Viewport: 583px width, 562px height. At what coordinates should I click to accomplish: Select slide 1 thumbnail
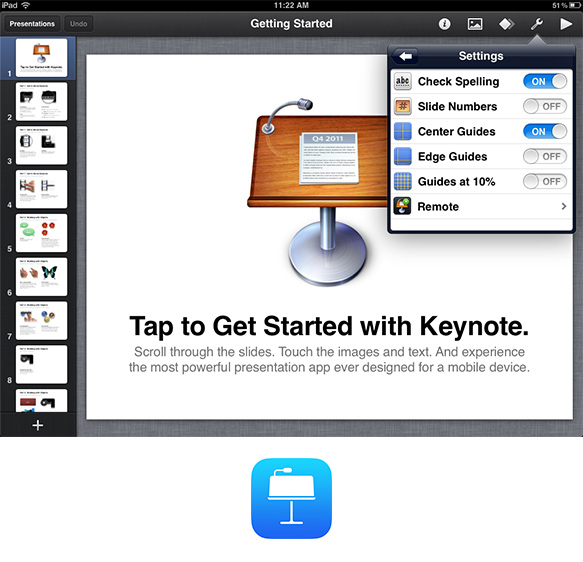41,58
